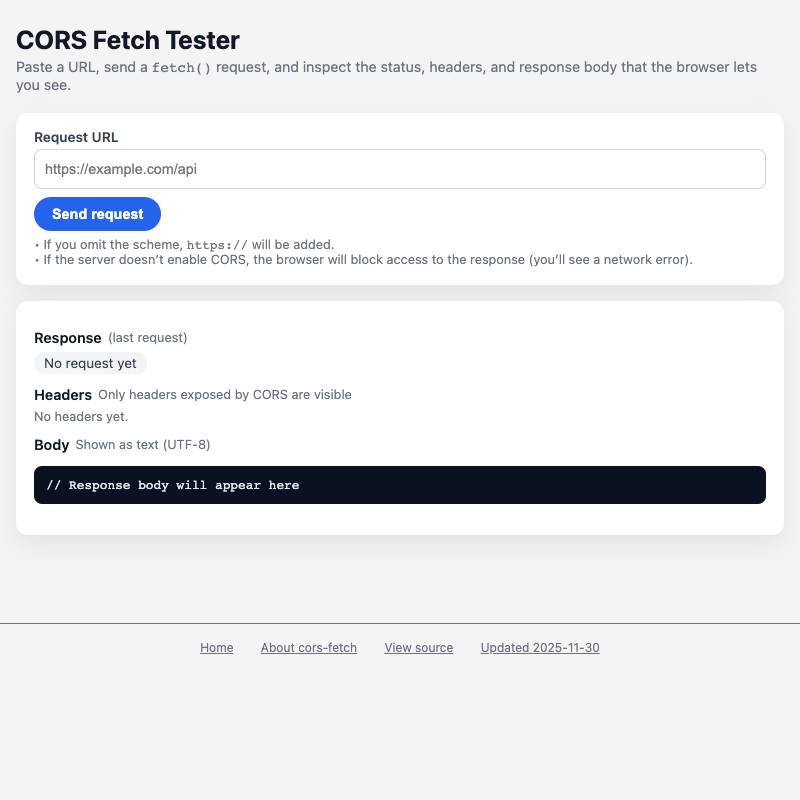Click the Body section heading

click(51, 444)
